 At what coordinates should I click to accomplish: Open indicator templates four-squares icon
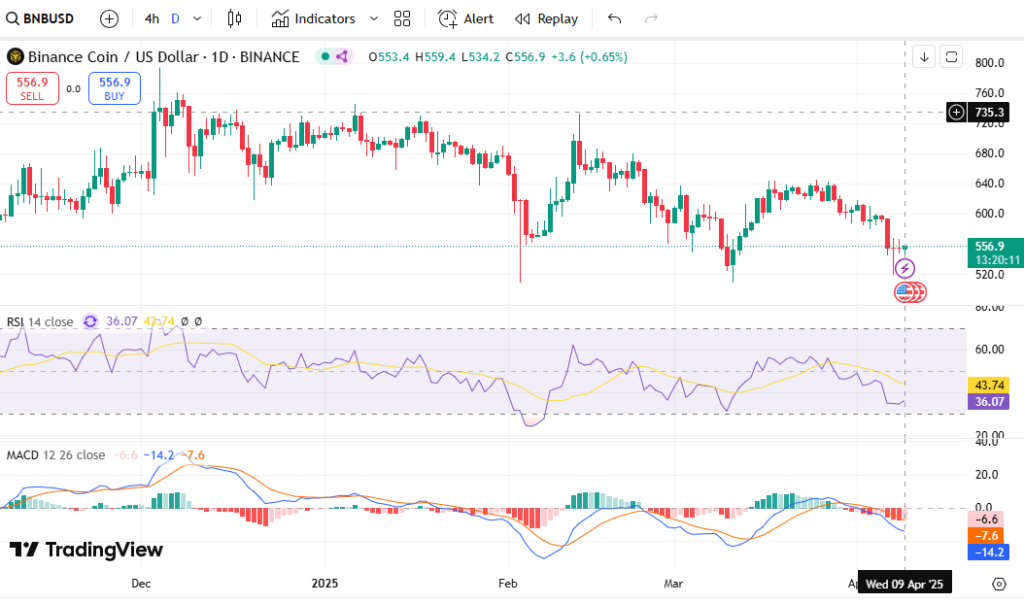pos(402,19)
